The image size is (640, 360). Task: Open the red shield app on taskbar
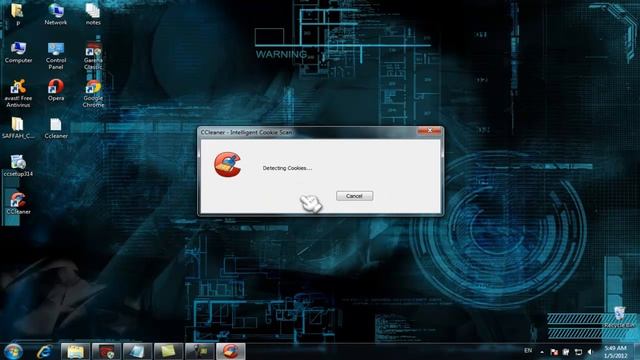106,351
